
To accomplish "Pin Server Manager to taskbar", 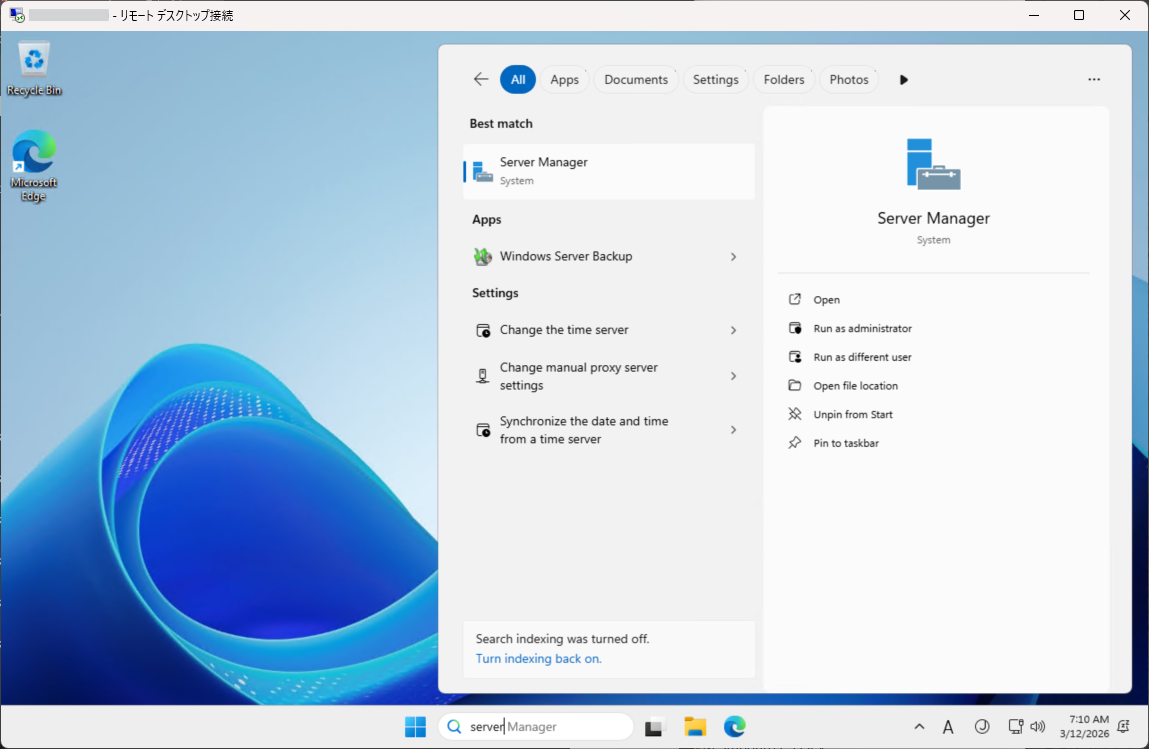I will coord(845,443).
